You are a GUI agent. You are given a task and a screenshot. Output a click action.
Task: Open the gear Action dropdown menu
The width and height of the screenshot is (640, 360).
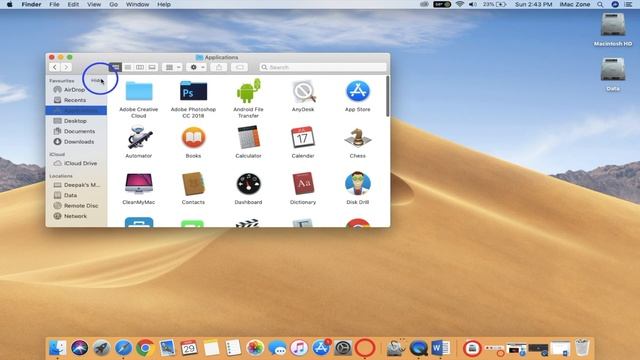pyautogui.click(x=196, y=67)
